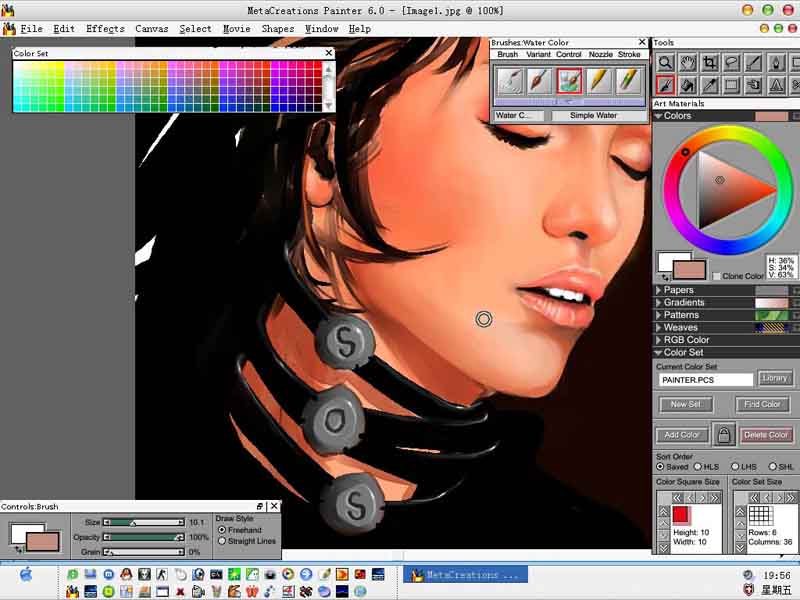This screenshot has width=800, height=600.
Task: Pick the green-yellow crayon brush icon
Action: click(628, 81)
